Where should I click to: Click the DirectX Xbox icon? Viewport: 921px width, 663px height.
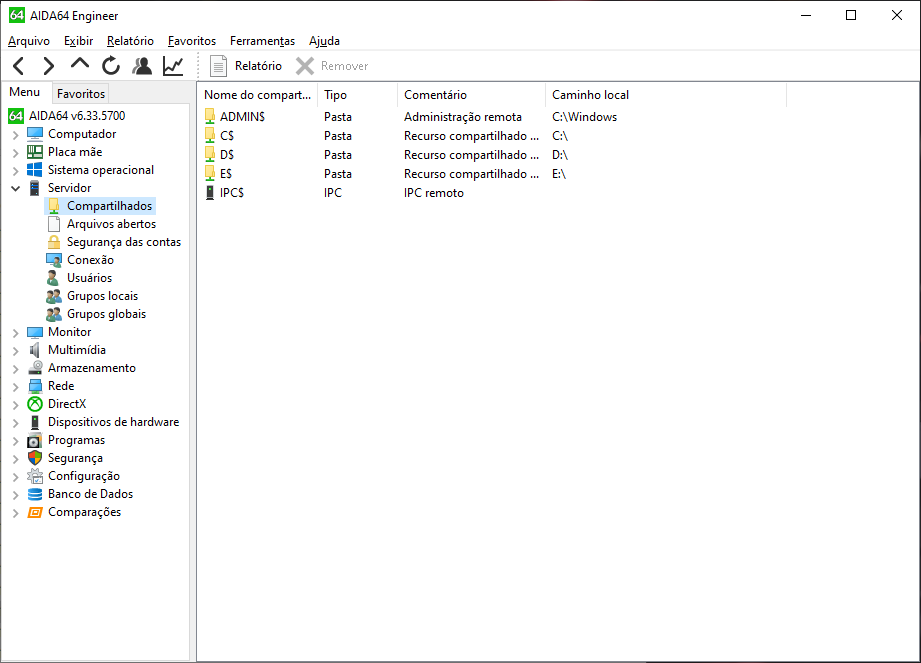[35, 404]
